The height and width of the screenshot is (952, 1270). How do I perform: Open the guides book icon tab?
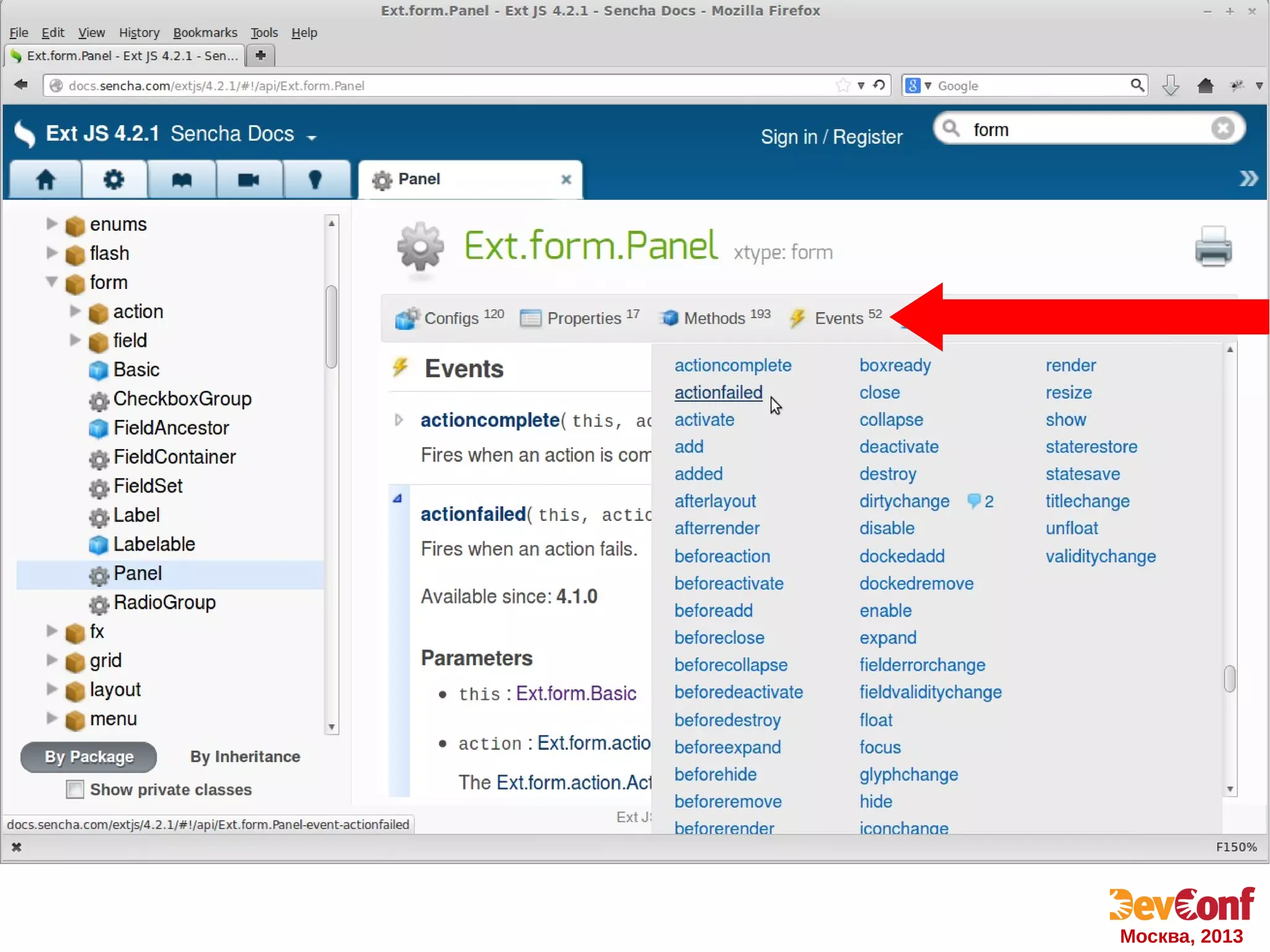(x=181, y=180)
